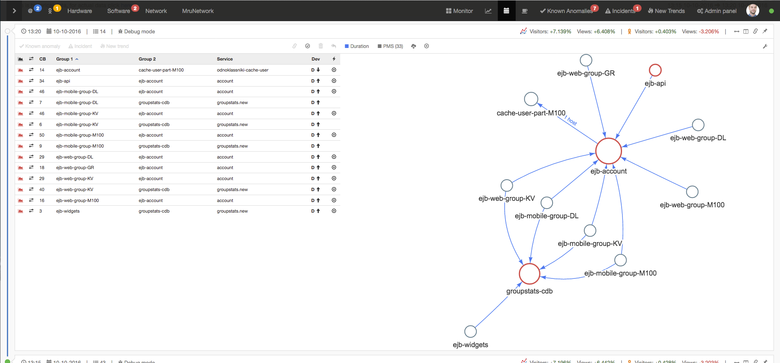The width and height of the screenshot is (780, 363).
Task: Click swap arrows icon in ejb-account row
Action: (x=31, y=70)
